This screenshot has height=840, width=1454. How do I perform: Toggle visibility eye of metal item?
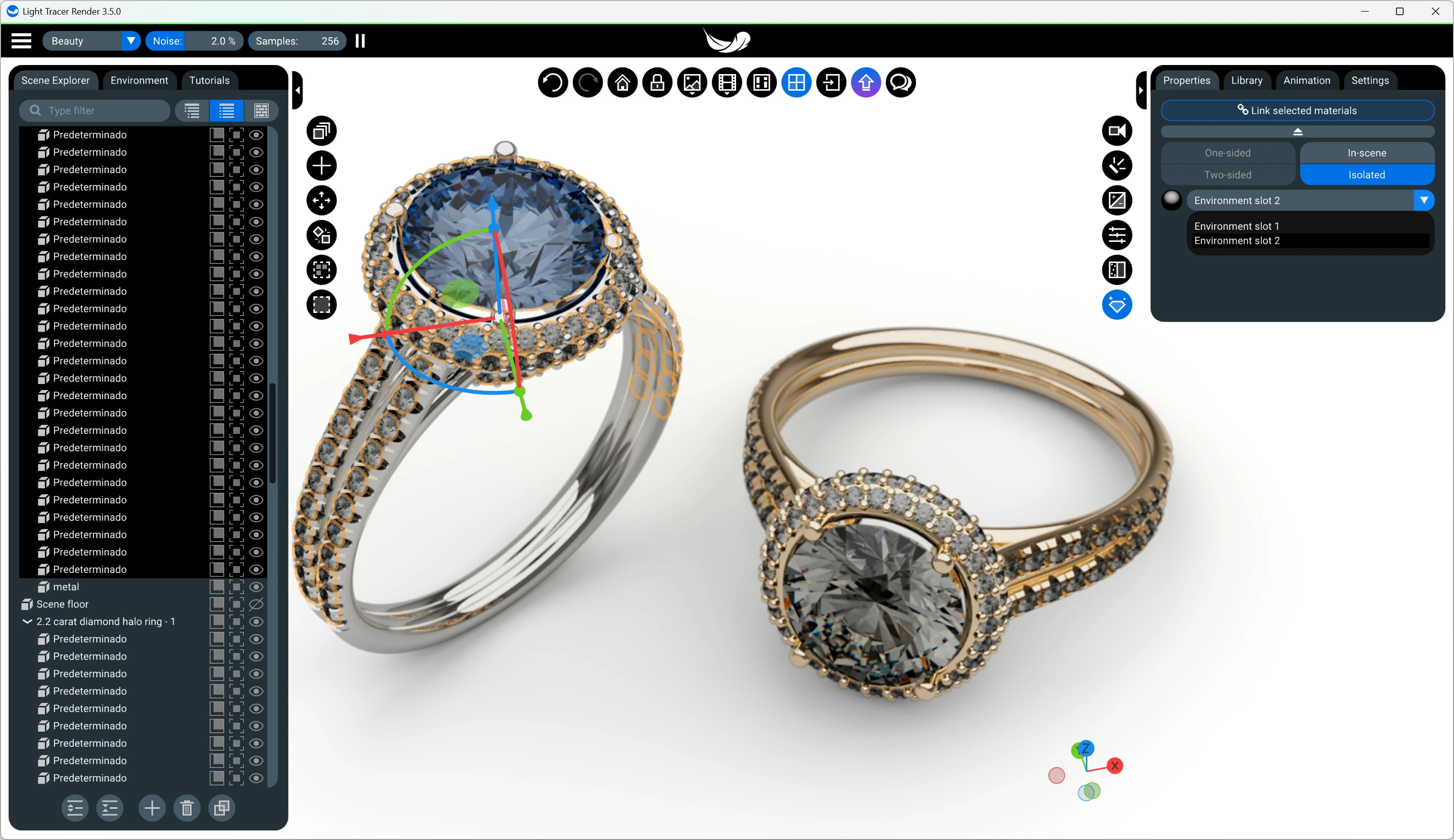pos(256,587)
